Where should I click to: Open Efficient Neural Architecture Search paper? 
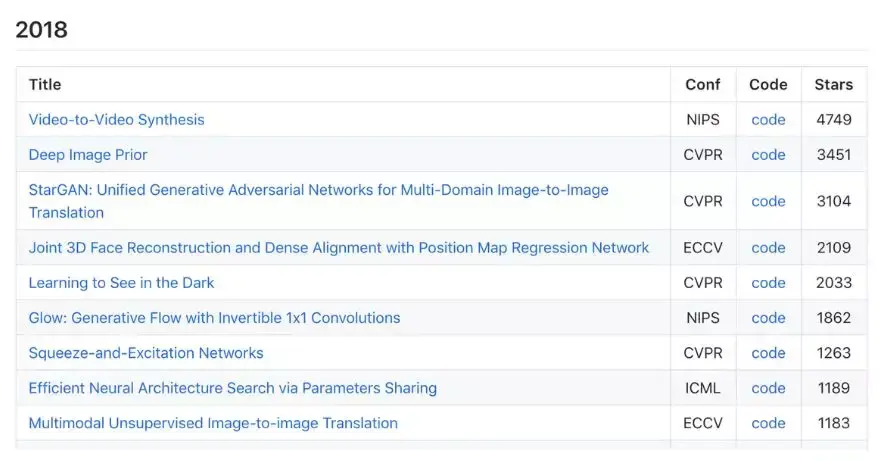click(x=232, y=388)
